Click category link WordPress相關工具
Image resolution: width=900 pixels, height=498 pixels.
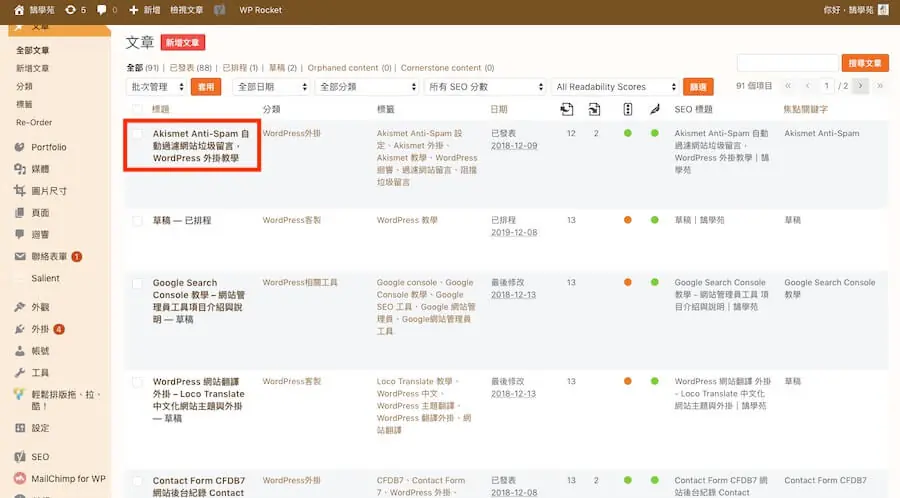300,282
